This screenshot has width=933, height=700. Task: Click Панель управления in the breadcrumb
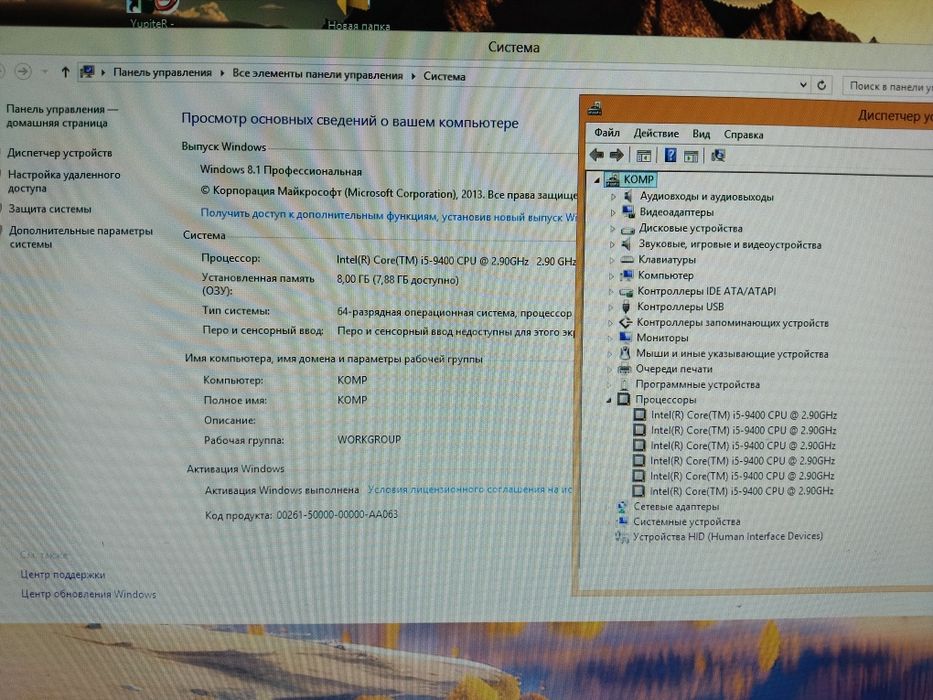pos(162,73)
